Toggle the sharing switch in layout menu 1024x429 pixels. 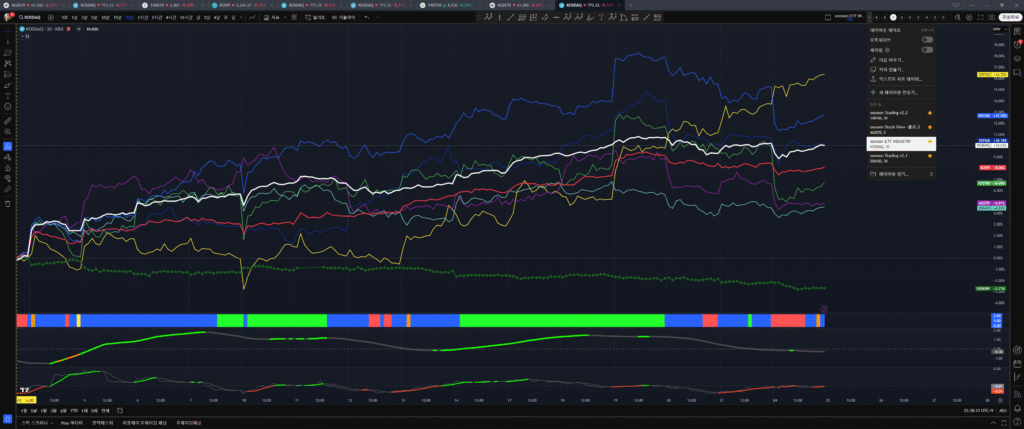pos(927,49)
